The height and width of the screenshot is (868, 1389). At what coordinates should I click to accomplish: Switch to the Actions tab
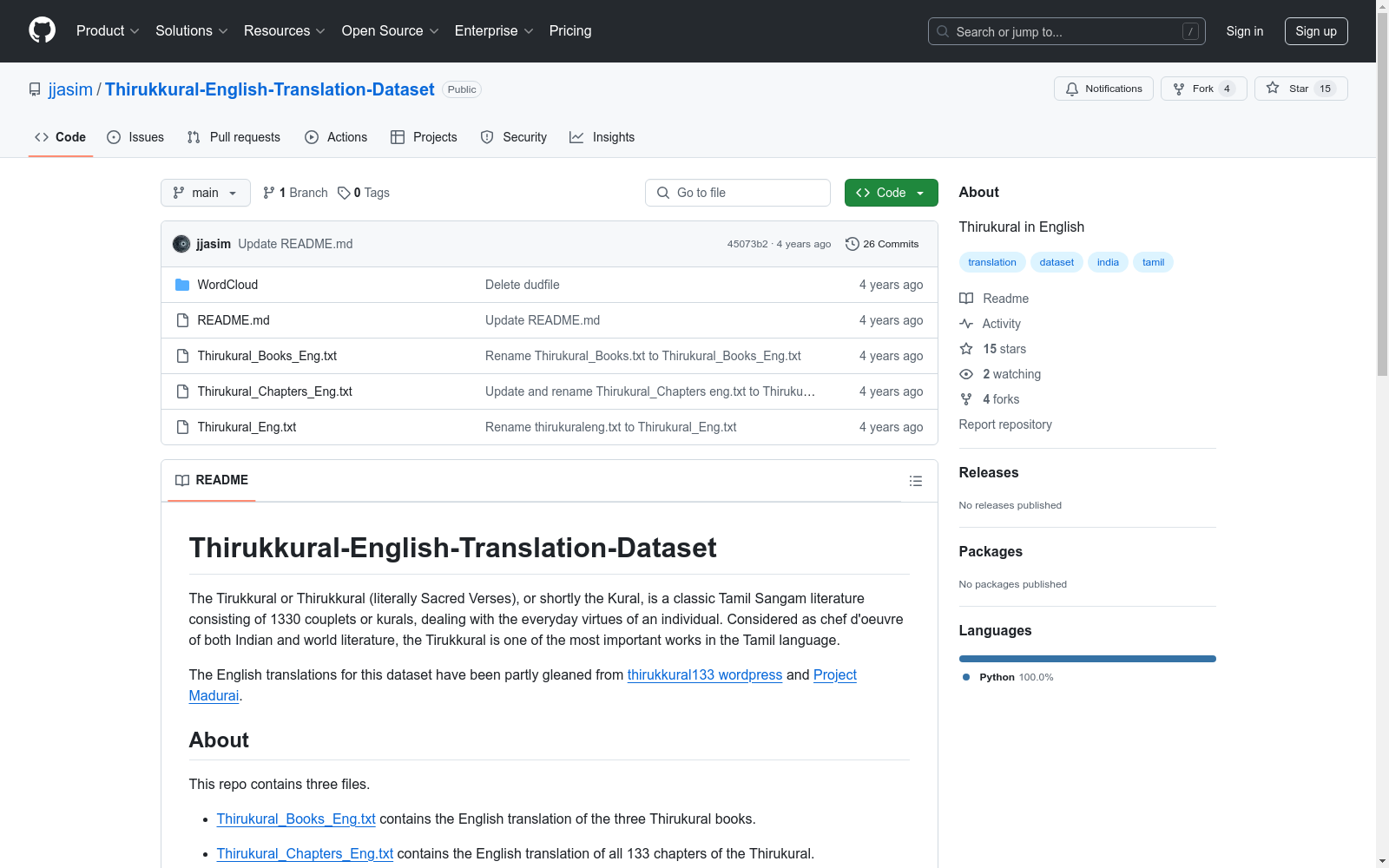[336, 137]
